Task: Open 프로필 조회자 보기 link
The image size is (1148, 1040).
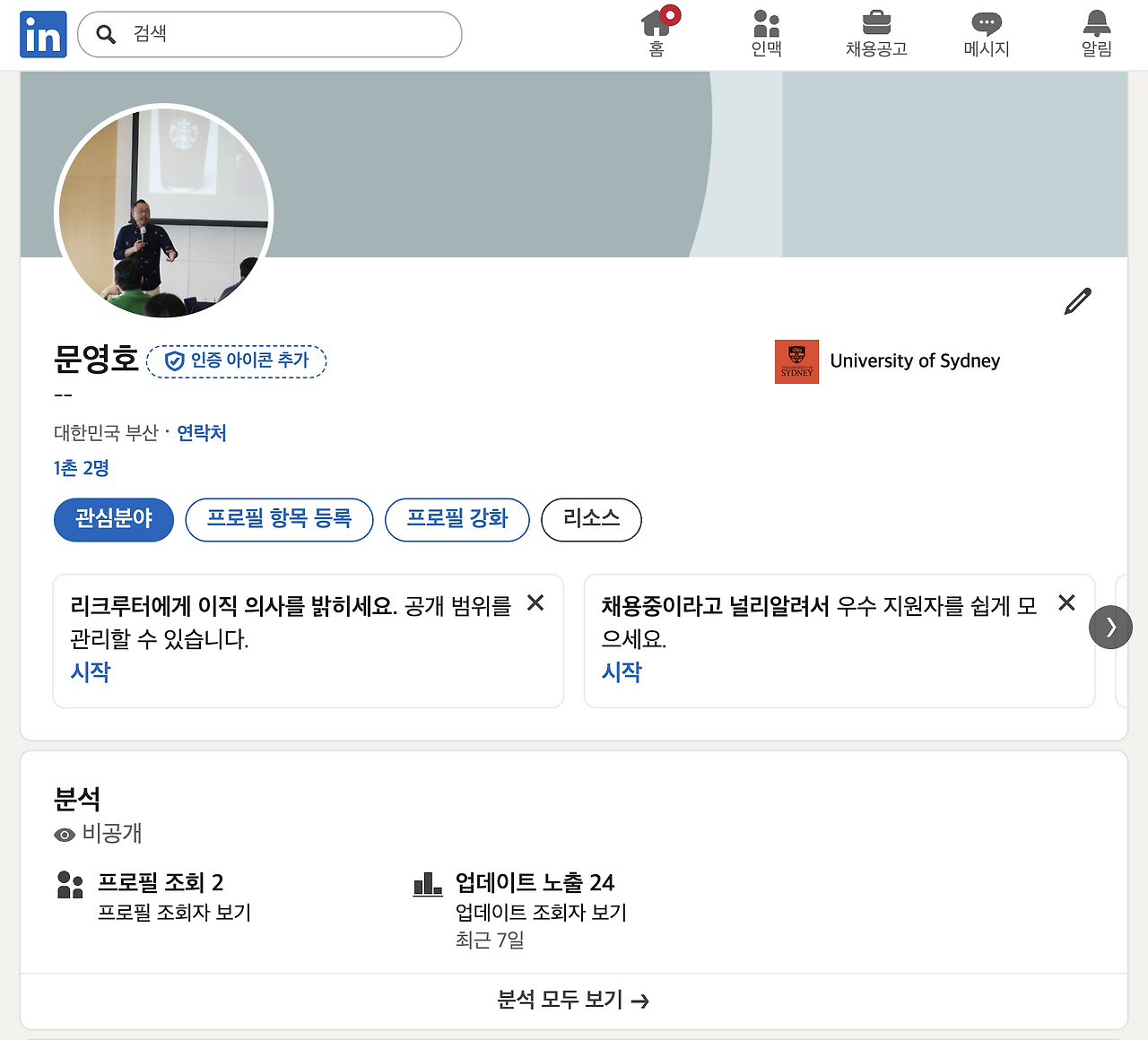Action: (175, 913)
